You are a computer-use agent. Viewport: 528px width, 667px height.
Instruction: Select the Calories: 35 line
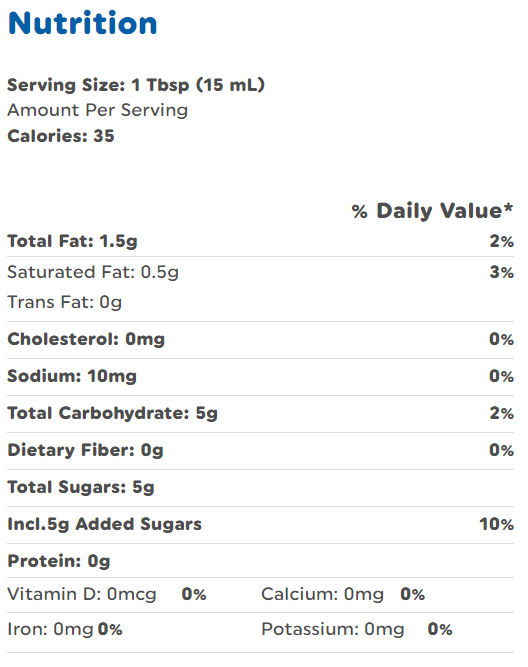(61, 136)
